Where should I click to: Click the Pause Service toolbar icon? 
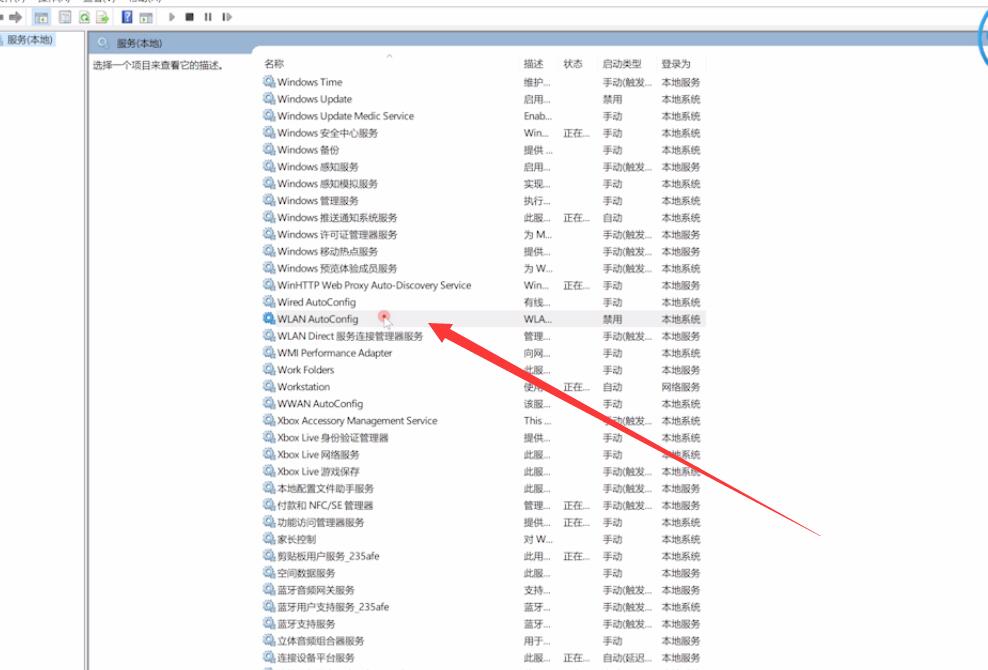pos(208,17)
